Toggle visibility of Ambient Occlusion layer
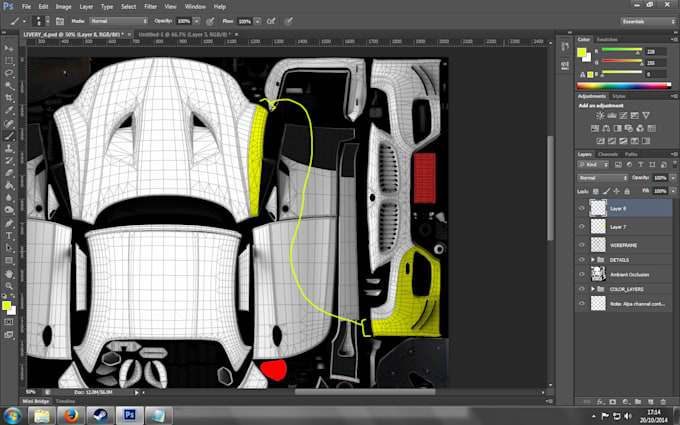Viewport: 680px width, 425px height. point(582,274)
